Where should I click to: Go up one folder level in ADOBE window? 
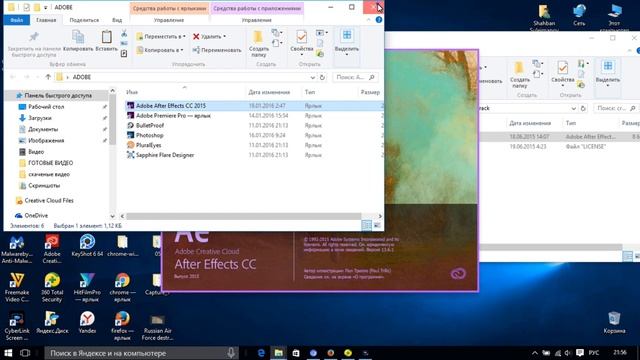coord(48,77)
